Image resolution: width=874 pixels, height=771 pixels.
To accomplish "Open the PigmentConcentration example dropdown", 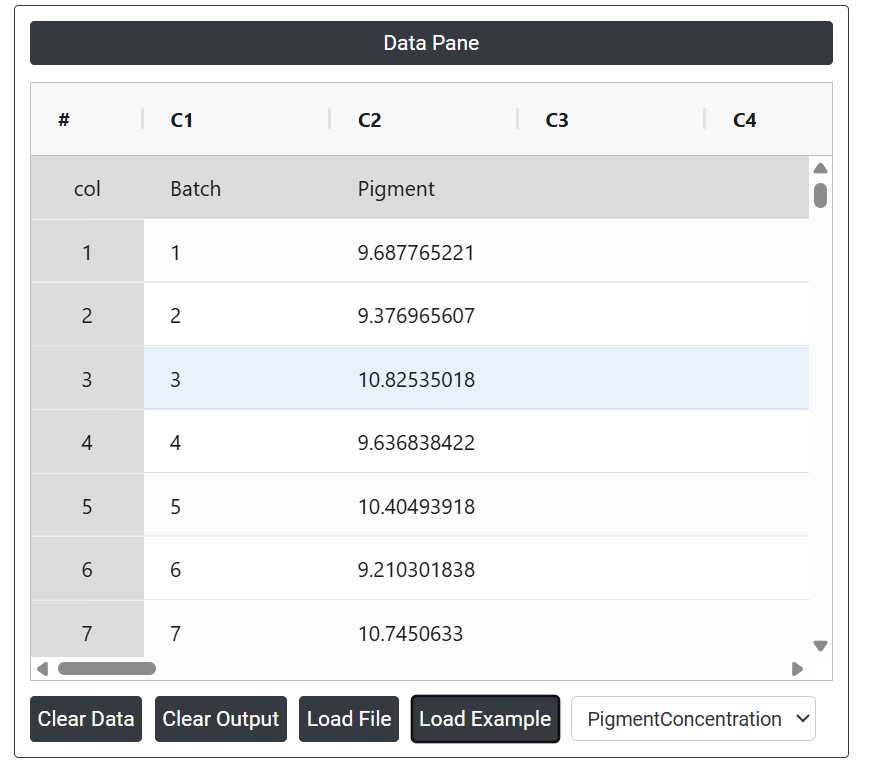I will point(693,719).
